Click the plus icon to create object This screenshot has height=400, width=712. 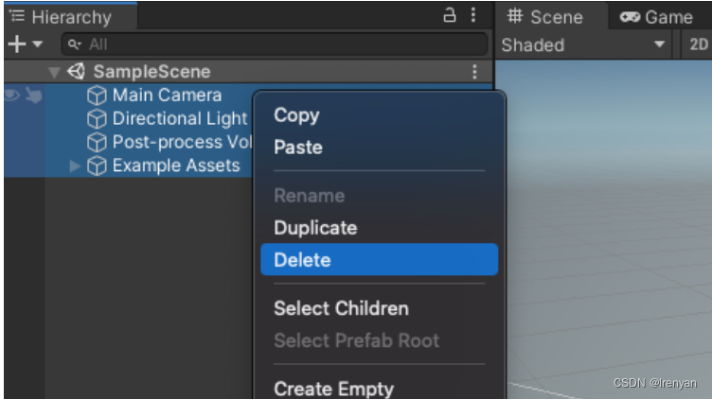click(x=17, y=44)
